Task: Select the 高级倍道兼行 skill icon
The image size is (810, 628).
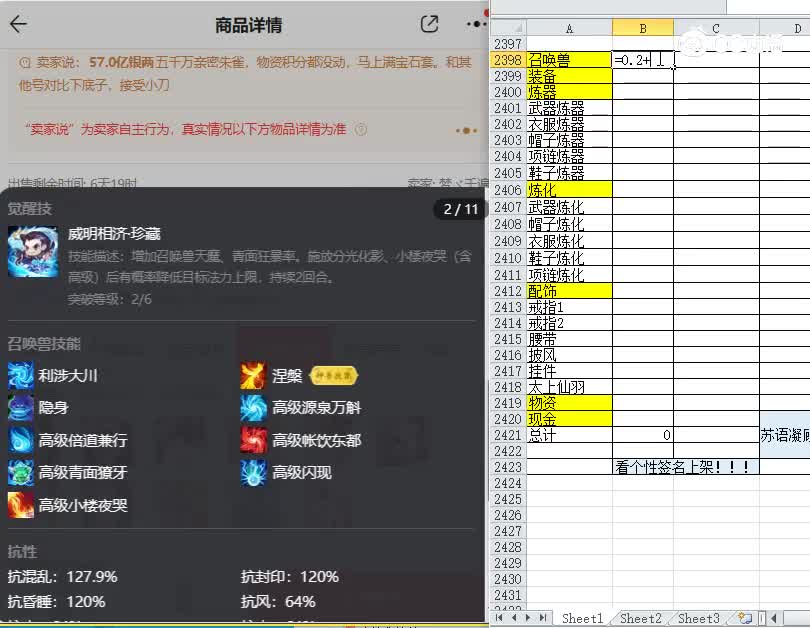Action: 22,440
